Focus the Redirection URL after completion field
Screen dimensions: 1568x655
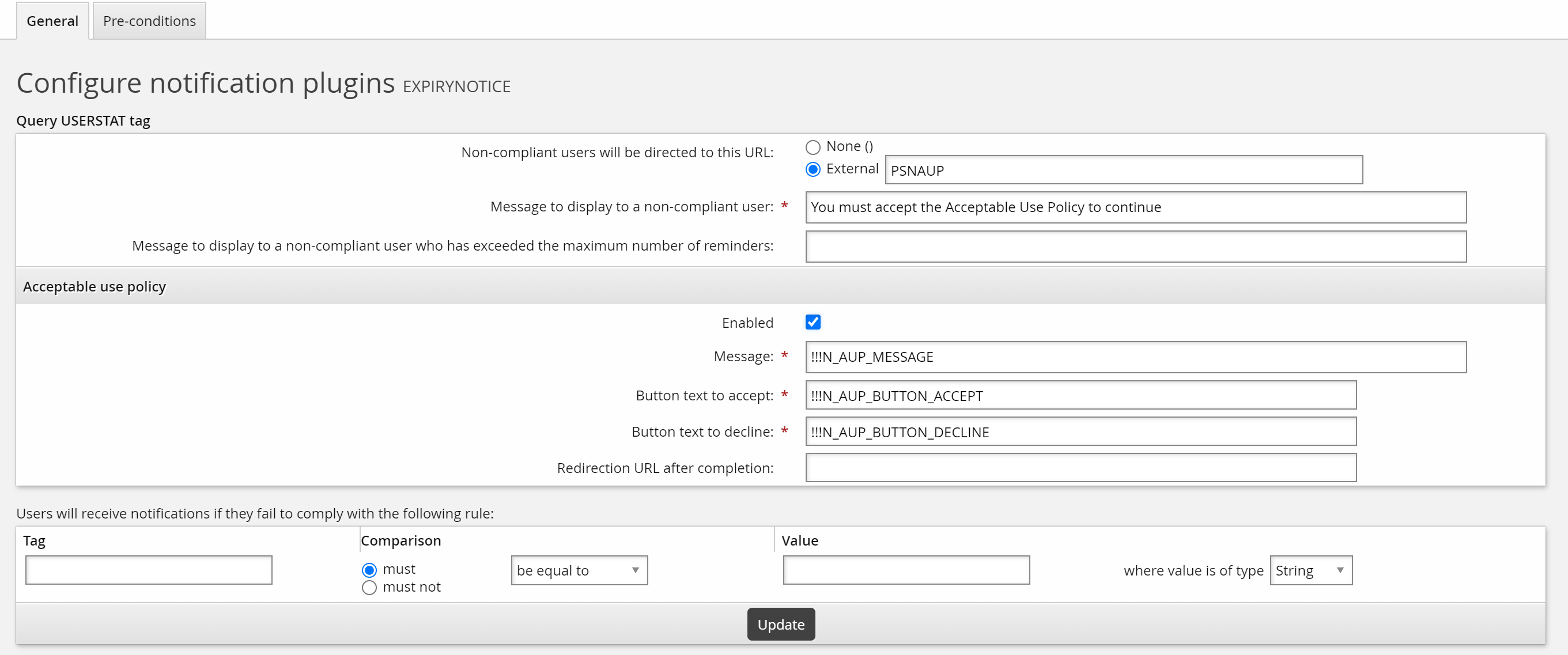[x=1080, y=468]
